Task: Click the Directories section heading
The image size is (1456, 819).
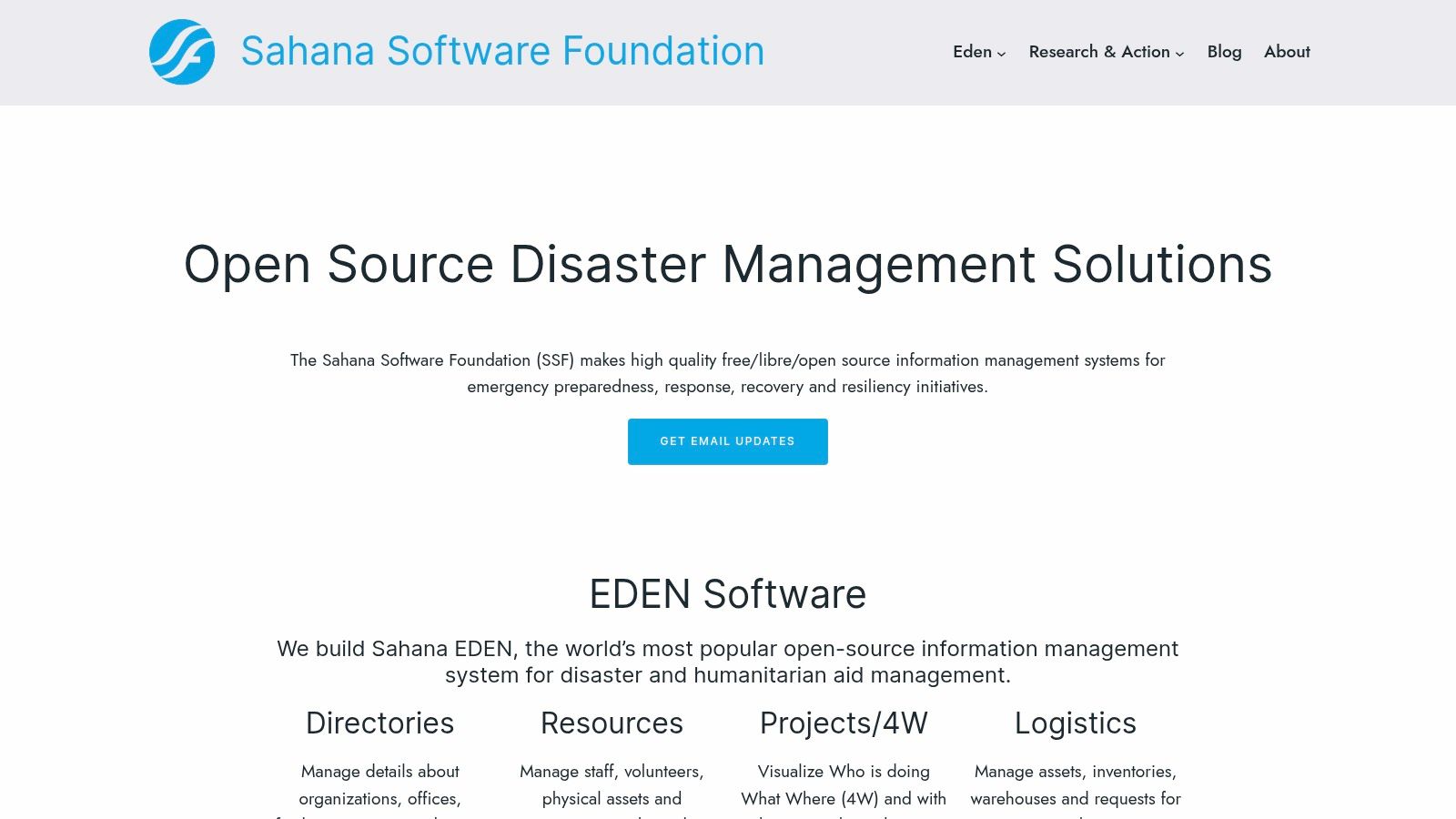Action: (380, 723)
